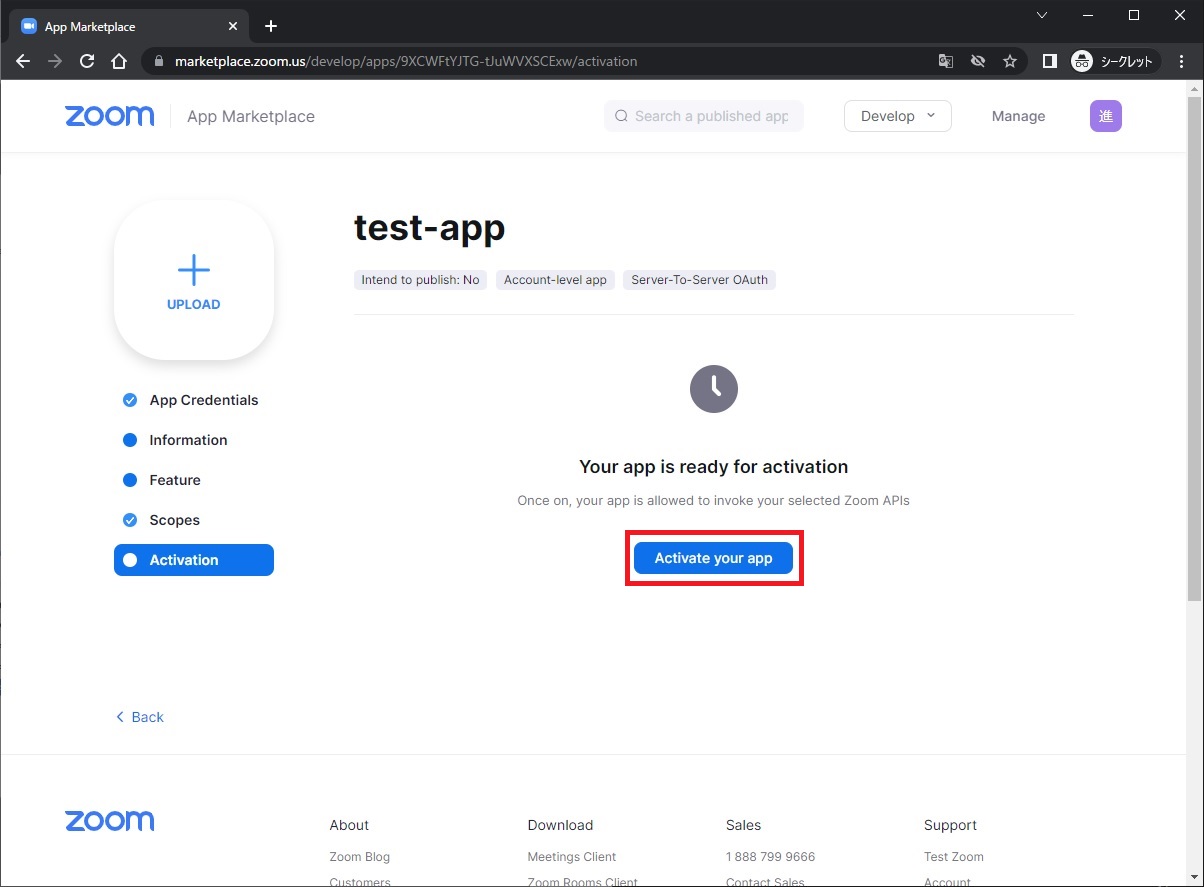Select App Credentials step
The image size is (1204, 887).
pos(203,400)
